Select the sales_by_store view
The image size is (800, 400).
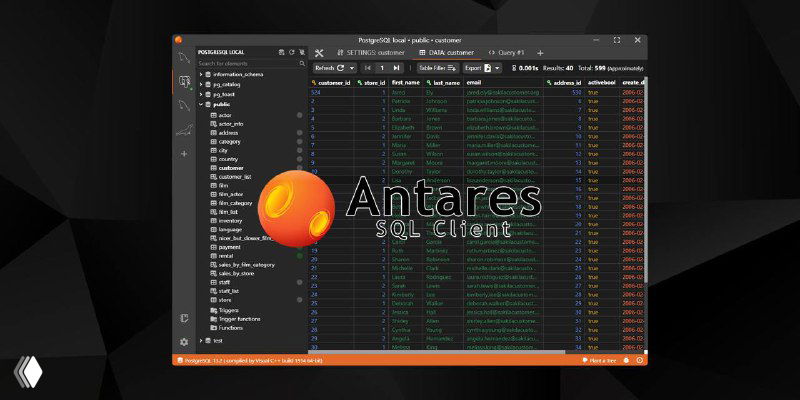point(236,273)
